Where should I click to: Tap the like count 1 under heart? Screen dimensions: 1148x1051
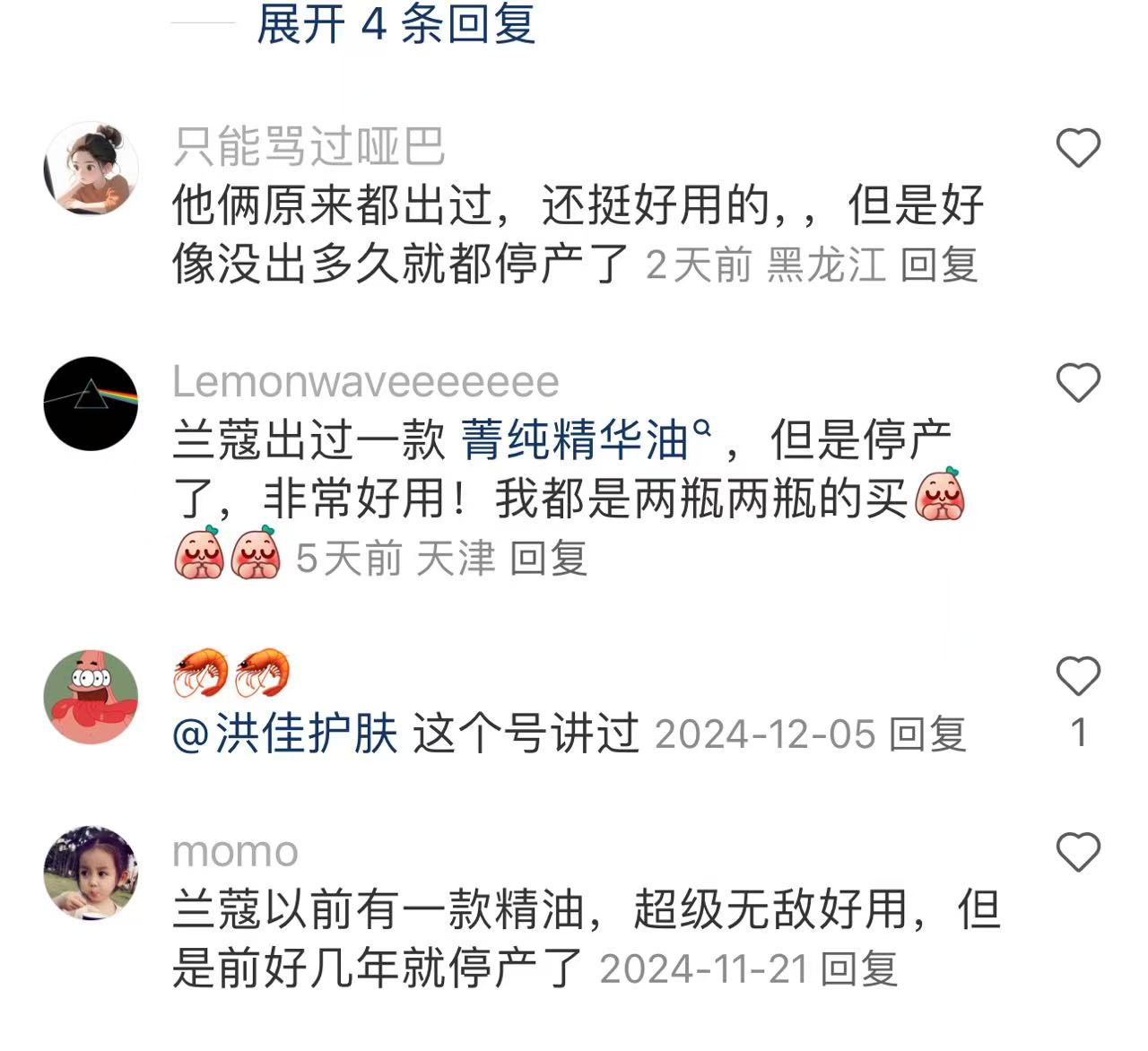point(1079,733)
